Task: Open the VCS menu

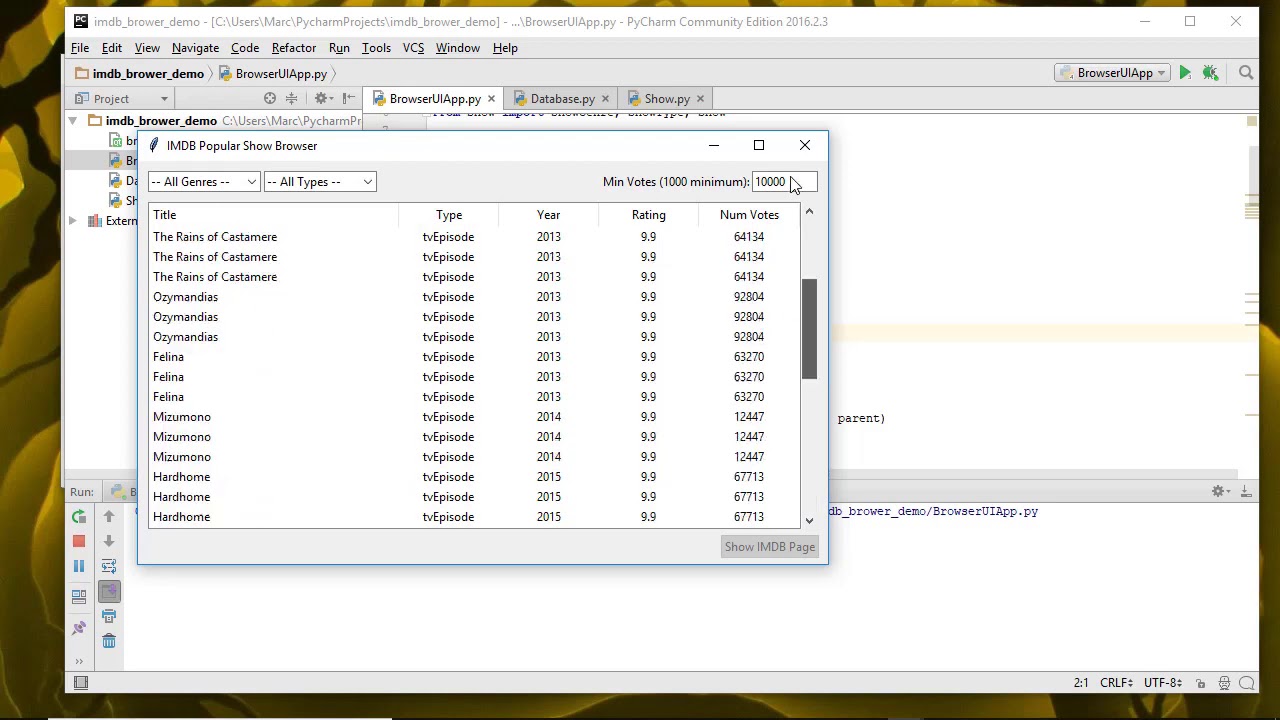Action: click(413, 48)
